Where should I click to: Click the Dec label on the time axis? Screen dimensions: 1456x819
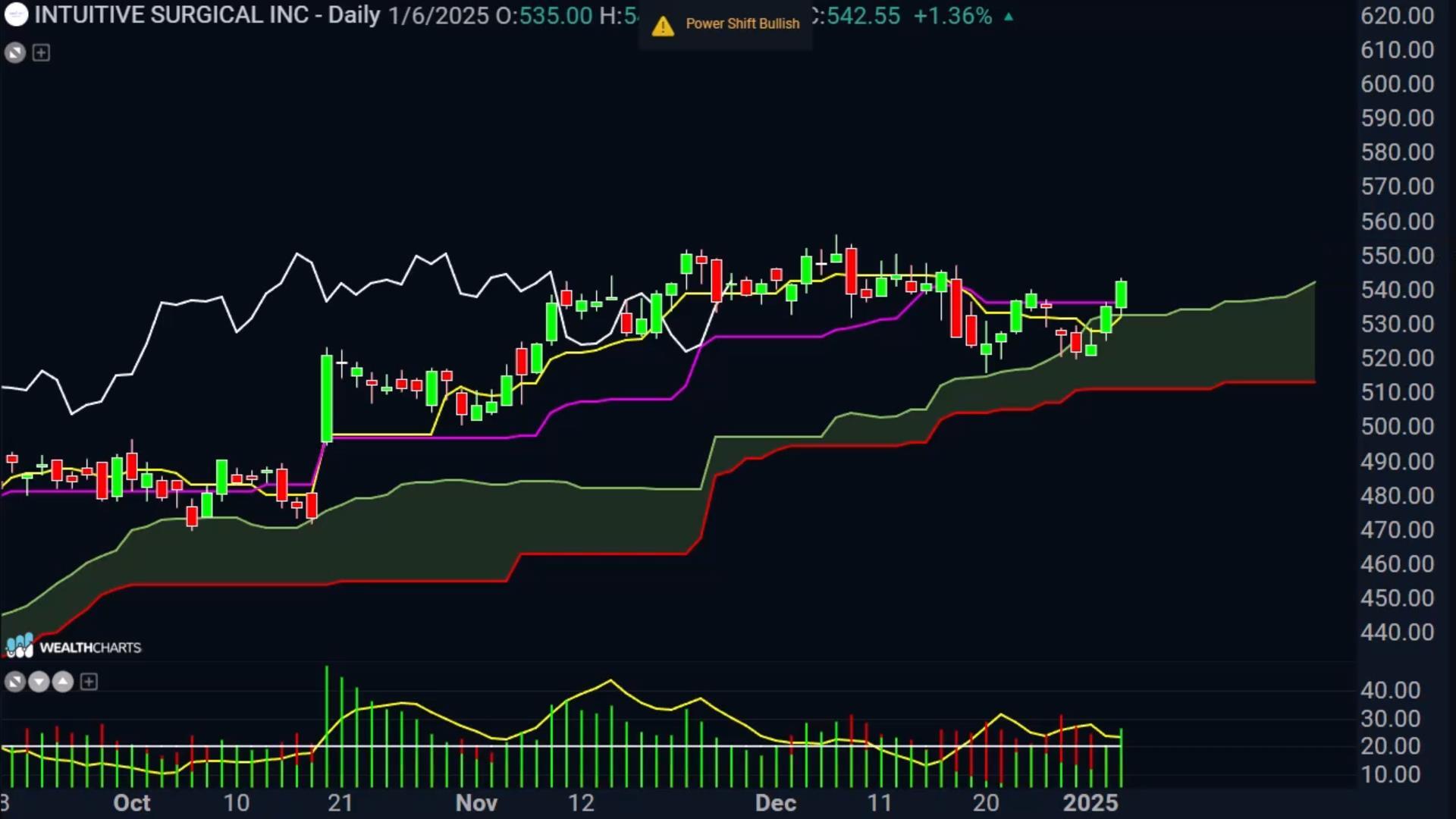(x=775, y=802)
